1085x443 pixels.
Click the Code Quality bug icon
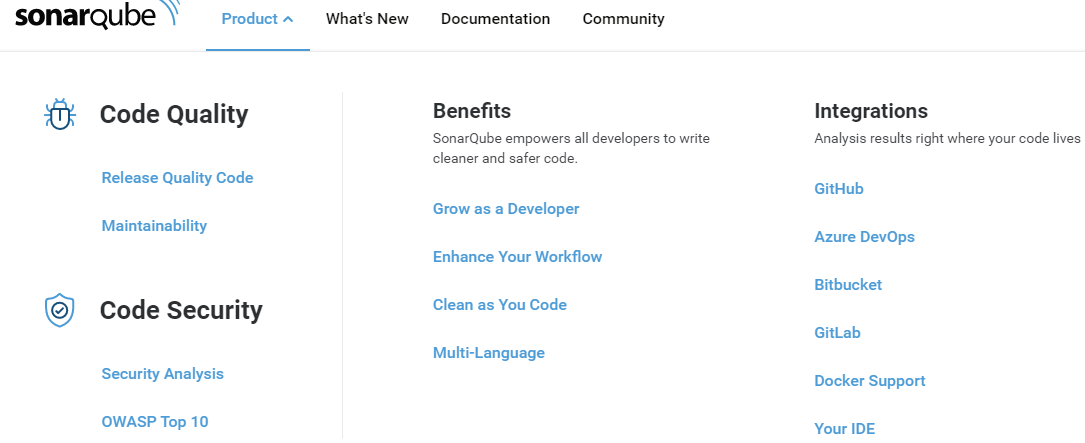[x=60, y=114]
